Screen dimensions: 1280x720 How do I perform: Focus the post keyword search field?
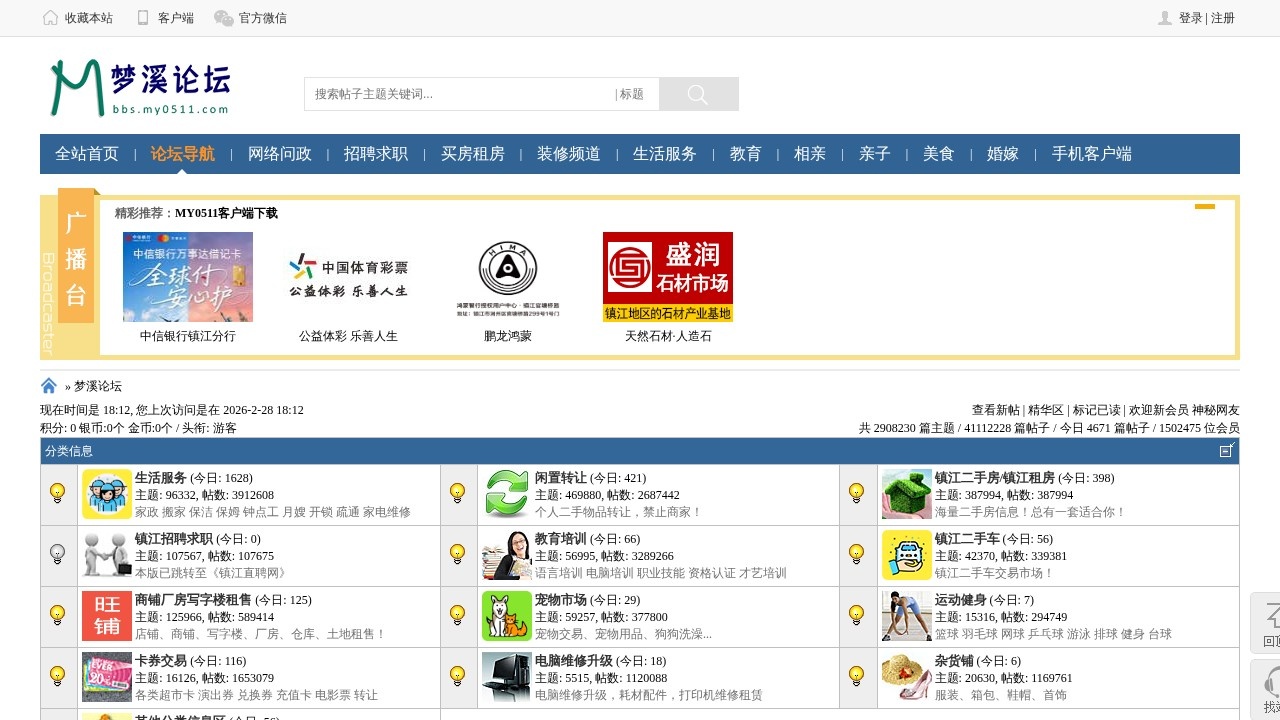click(x=460, y=94)
